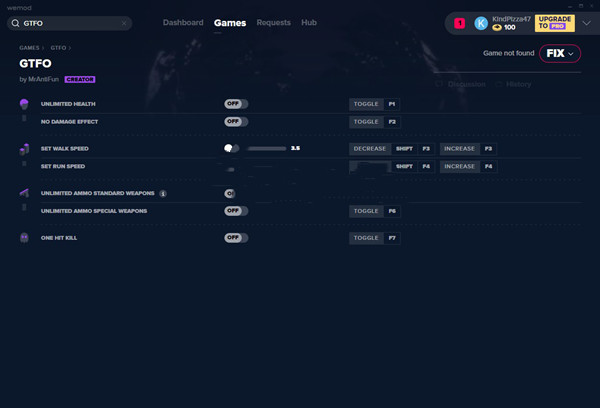Click Toggle hotkey button for No Damage Effect
Image resolution: width=600 pixels, height=408 pixels.
pyautogui.click(x=366, y=122)
